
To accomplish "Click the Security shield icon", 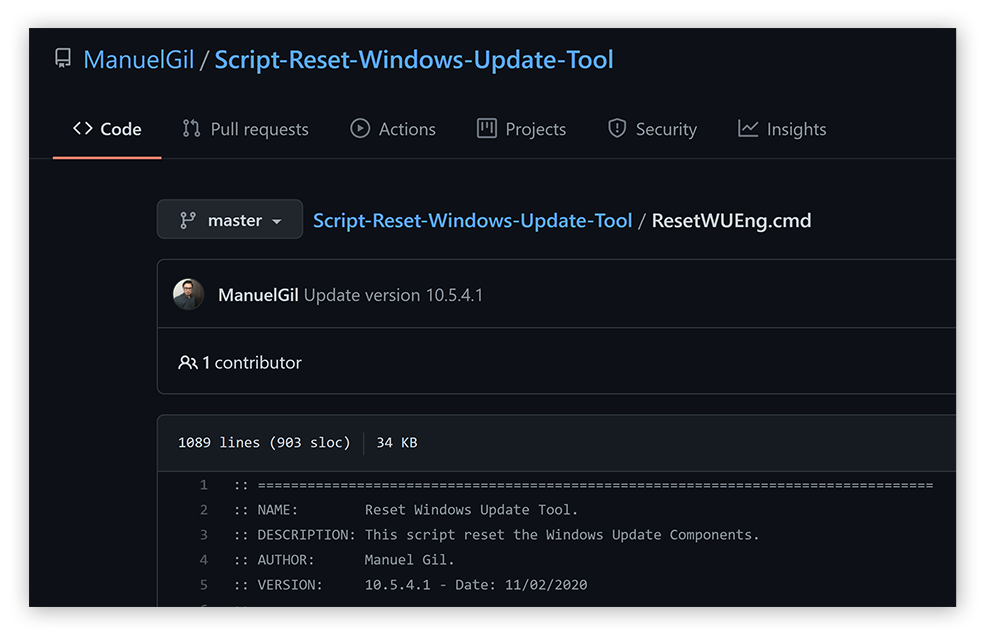I will (x=617, y=128).
